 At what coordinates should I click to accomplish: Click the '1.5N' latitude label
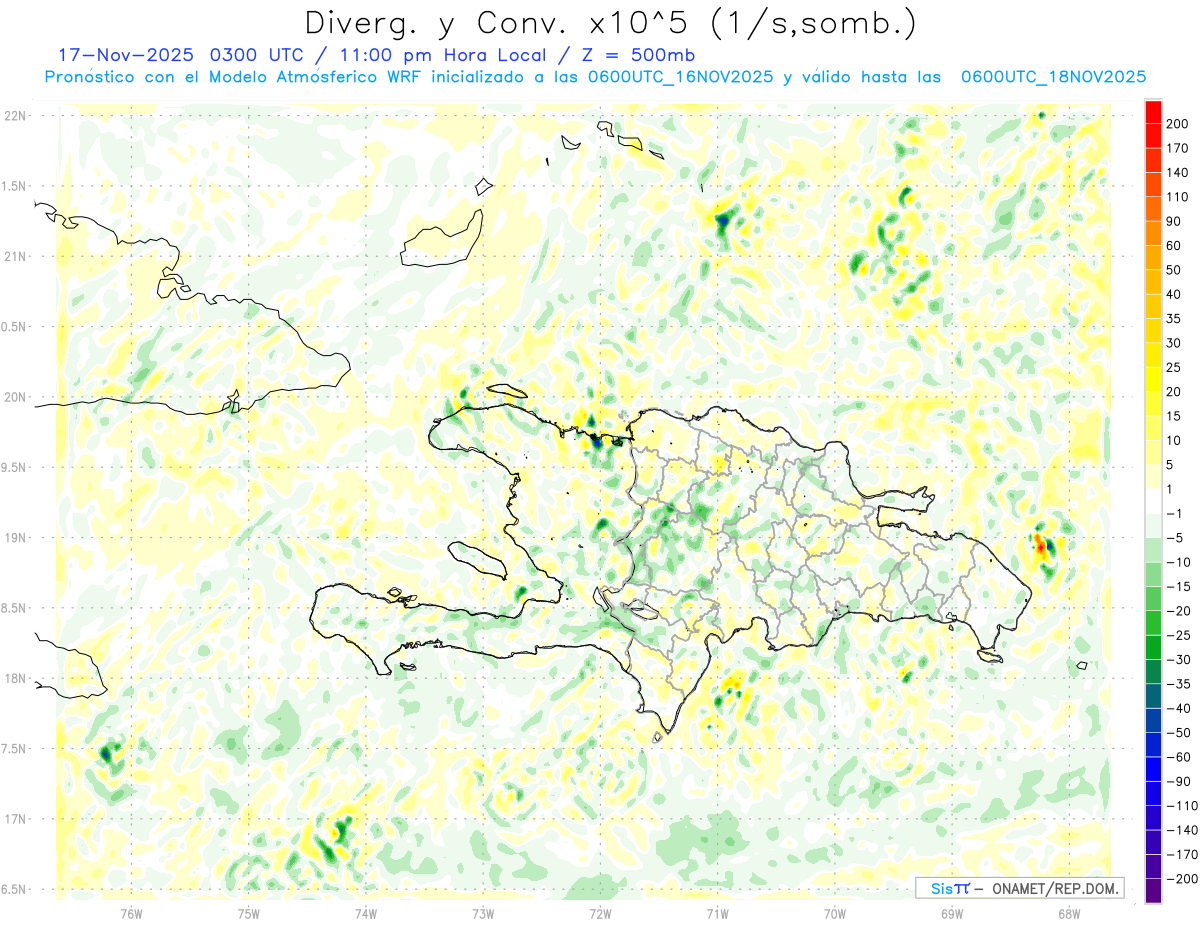(15, 186)
